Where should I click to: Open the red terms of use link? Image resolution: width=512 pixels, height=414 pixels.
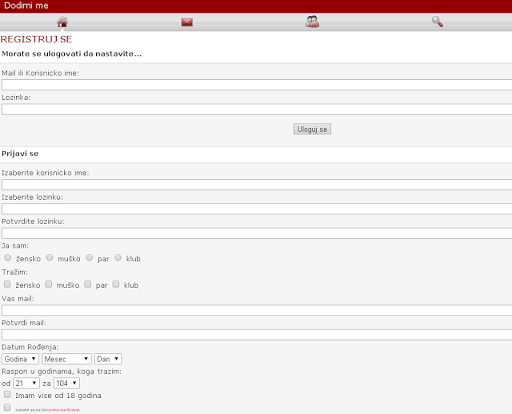60,410
